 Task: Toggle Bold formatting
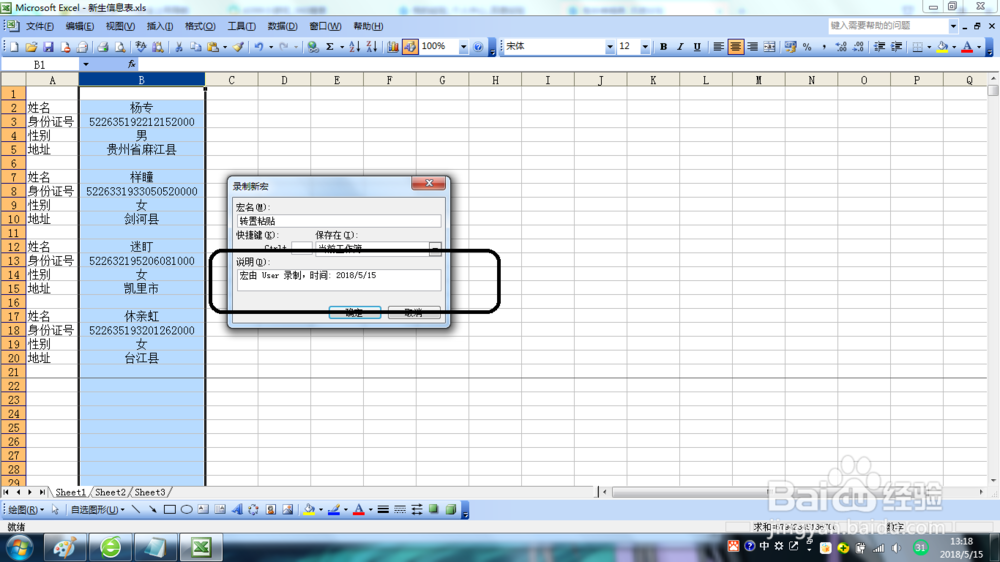663,47
